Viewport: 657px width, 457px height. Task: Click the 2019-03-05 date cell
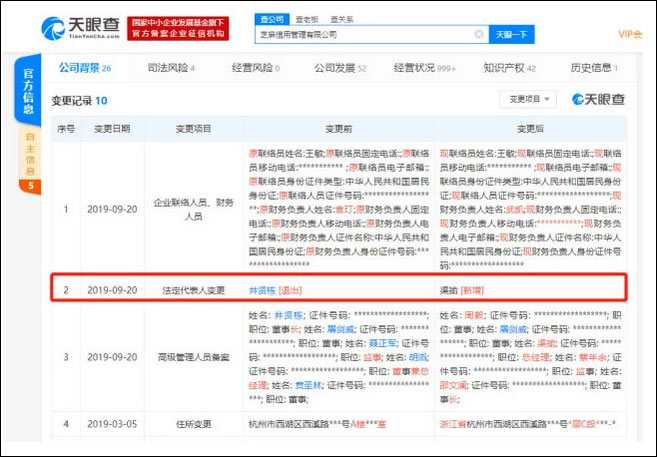112,424
